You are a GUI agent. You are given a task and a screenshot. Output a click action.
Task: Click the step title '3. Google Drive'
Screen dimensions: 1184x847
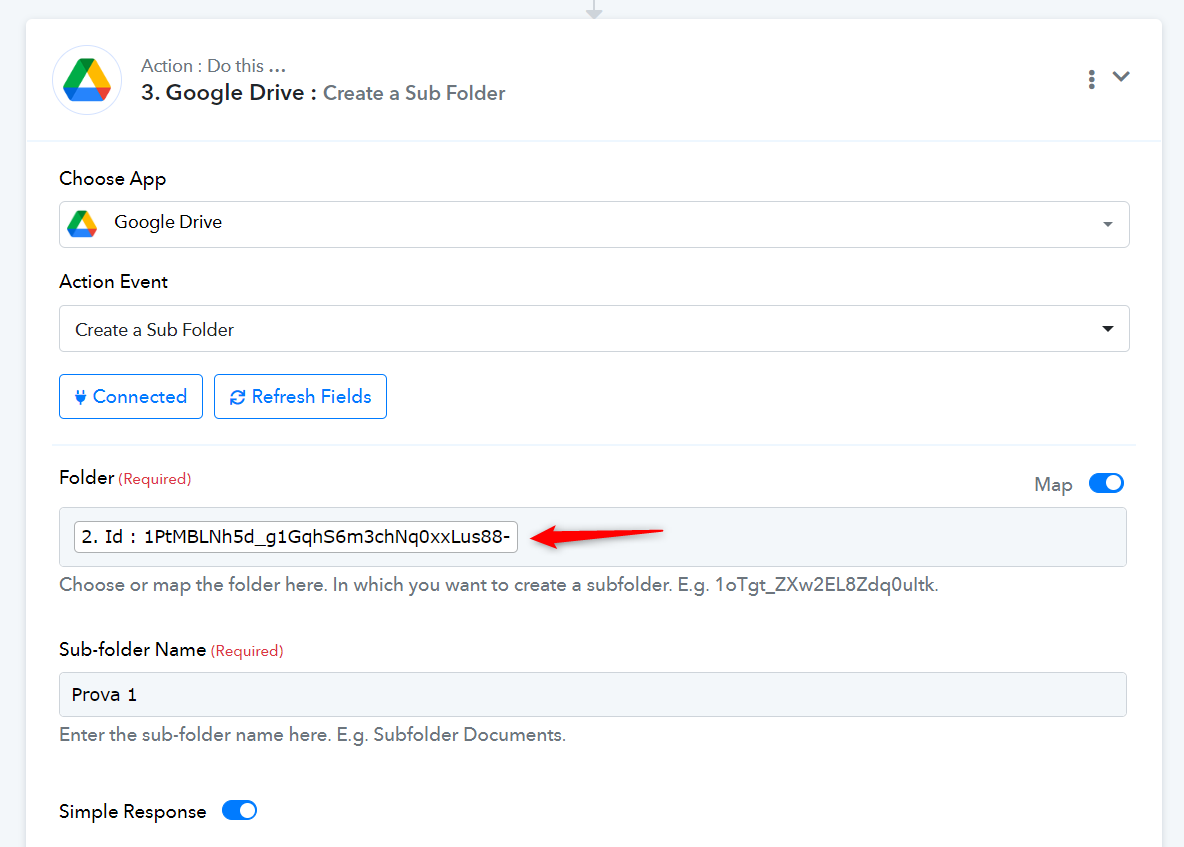pyautogui.click(x=228, y=92)
